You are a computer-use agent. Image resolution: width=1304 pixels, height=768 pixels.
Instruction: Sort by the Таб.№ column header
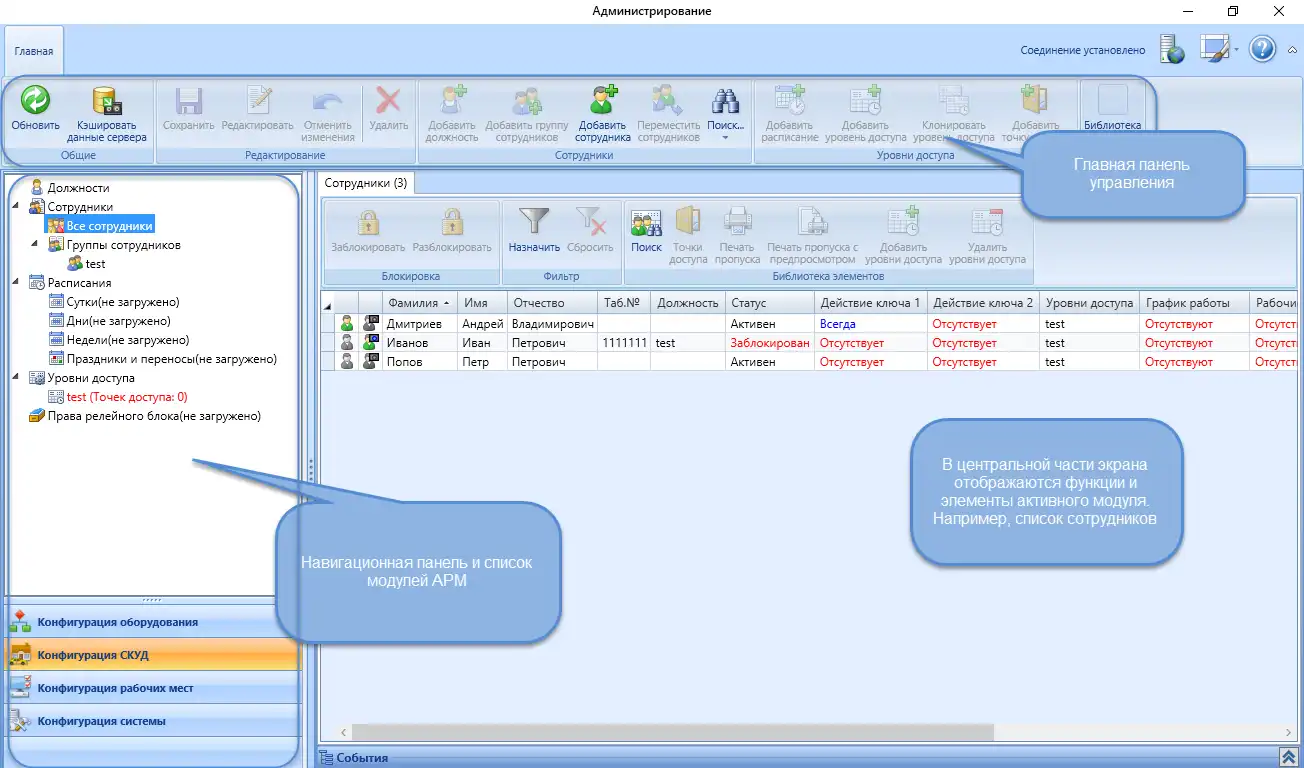624,302
